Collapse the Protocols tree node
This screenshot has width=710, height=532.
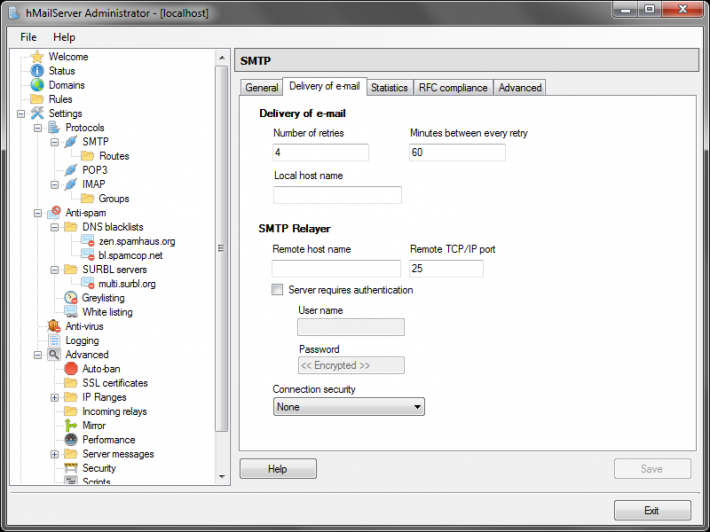point(38,128)
